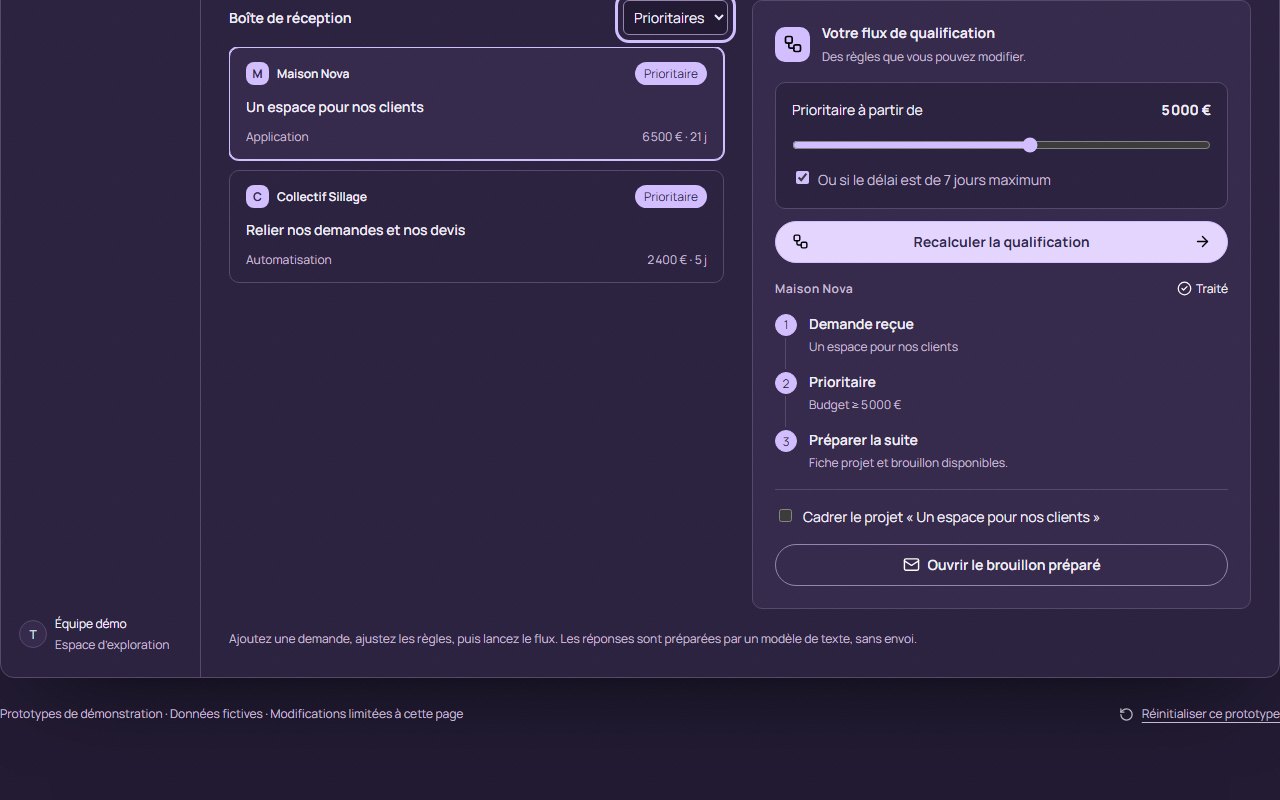Click the Boîte de réception heading
The width and height of the screenshot is (1280, 800).
click(290, 18)
